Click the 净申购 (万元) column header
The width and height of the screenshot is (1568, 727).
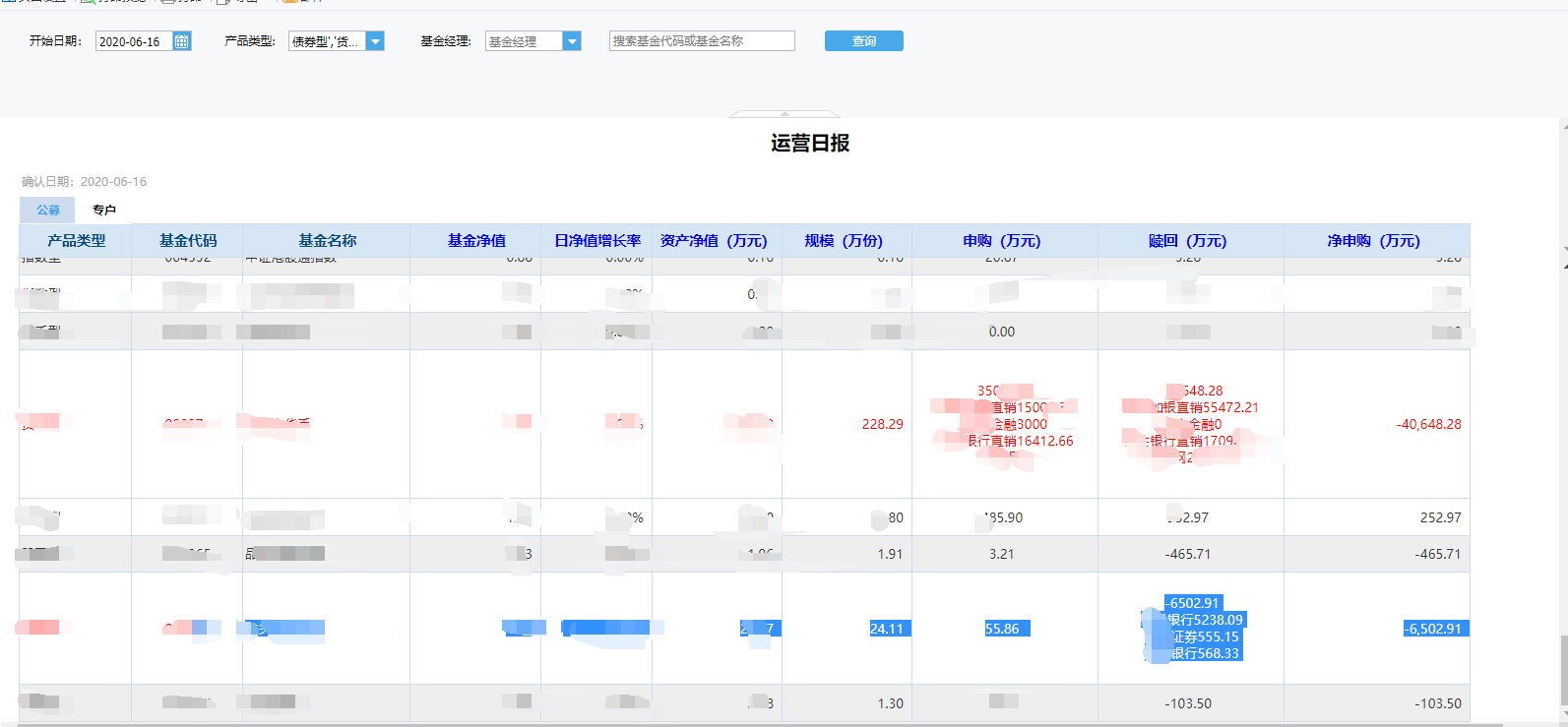point(1376,241)
